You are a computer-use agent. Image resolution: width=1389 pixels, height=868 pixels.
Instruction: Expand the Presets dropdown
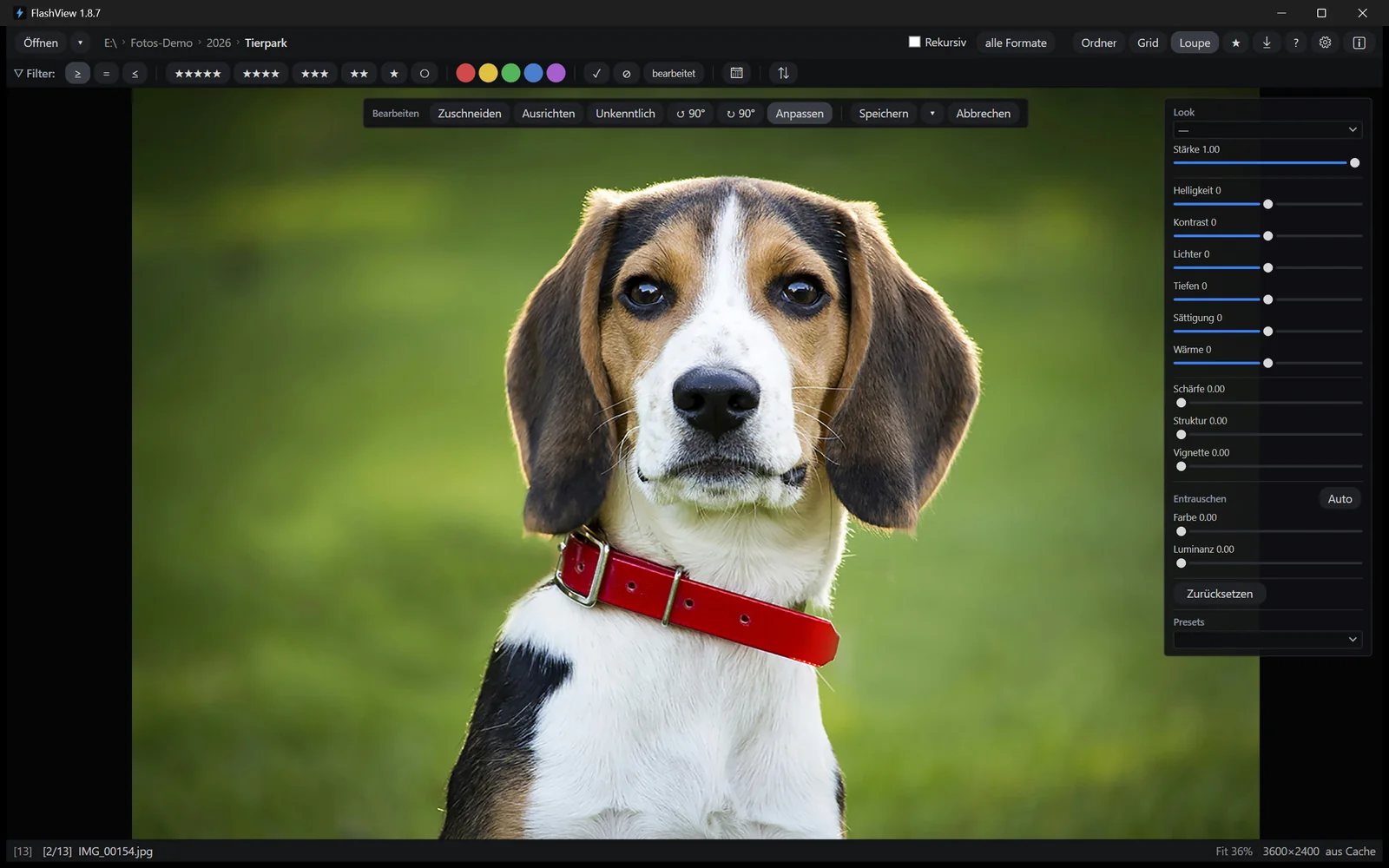[x=1267, y=639]
